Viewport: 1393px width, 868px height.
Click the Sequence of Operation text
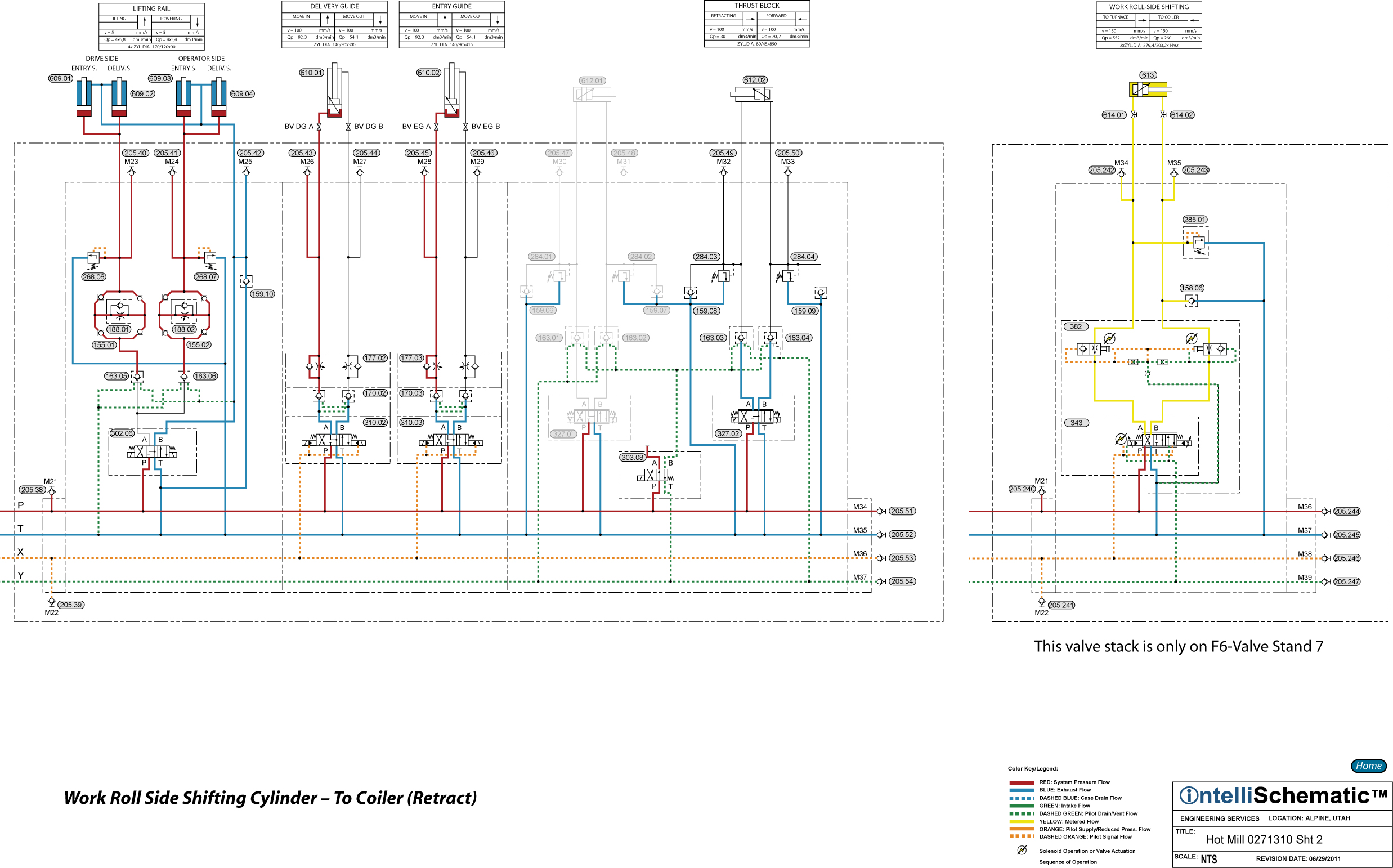(1067, 862)
